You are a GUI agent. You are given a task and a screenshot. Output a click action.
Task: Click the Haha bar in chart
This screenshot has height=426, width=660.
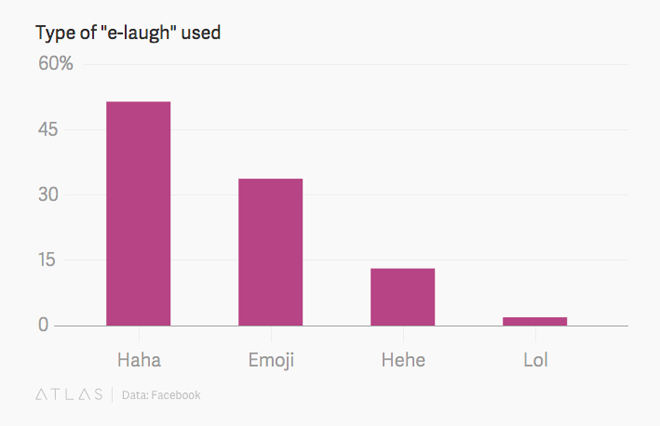tap(138, 213)
